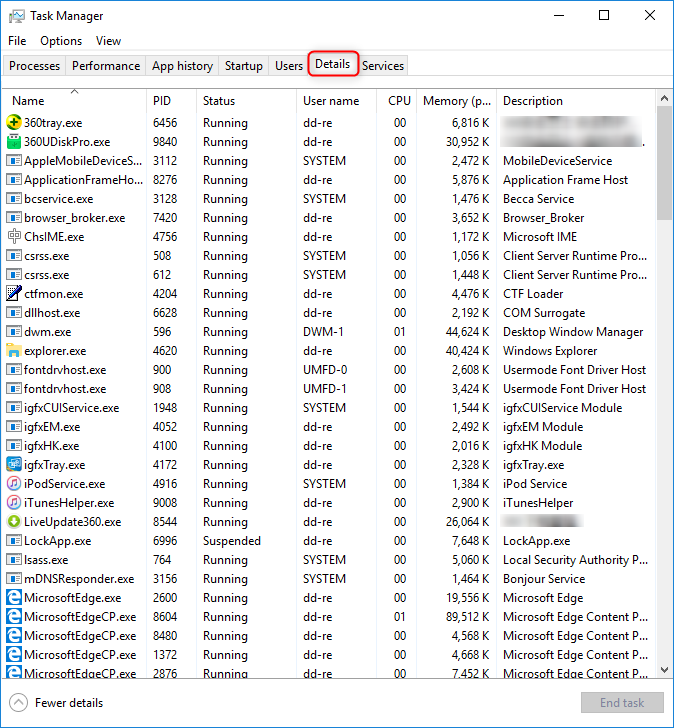
Task: Click the MicrosoftEdge.exe icon
Action: click(x=14, y=598)
